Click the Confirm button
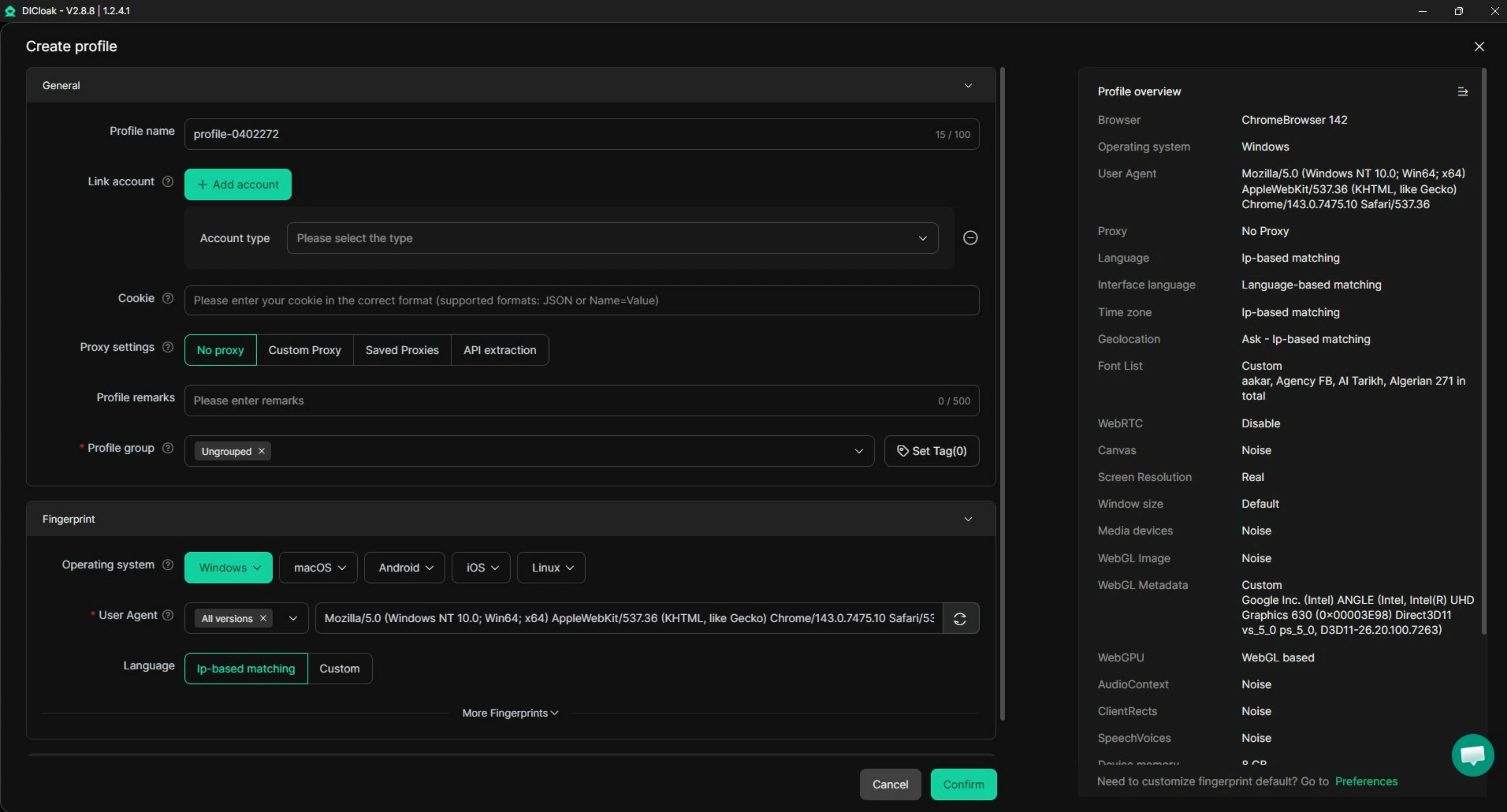 click(x=963, y=784)
